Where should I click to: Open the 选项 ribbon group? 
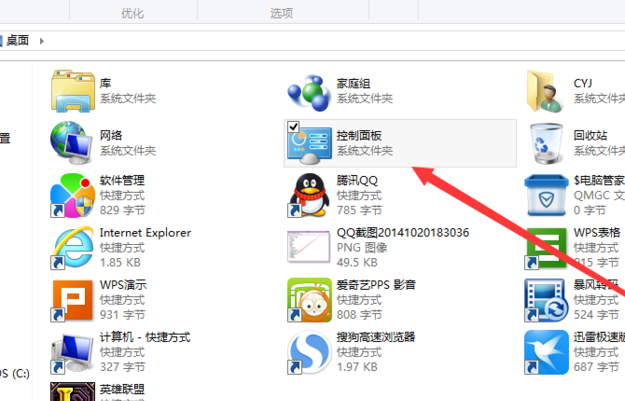pos(281,13)
